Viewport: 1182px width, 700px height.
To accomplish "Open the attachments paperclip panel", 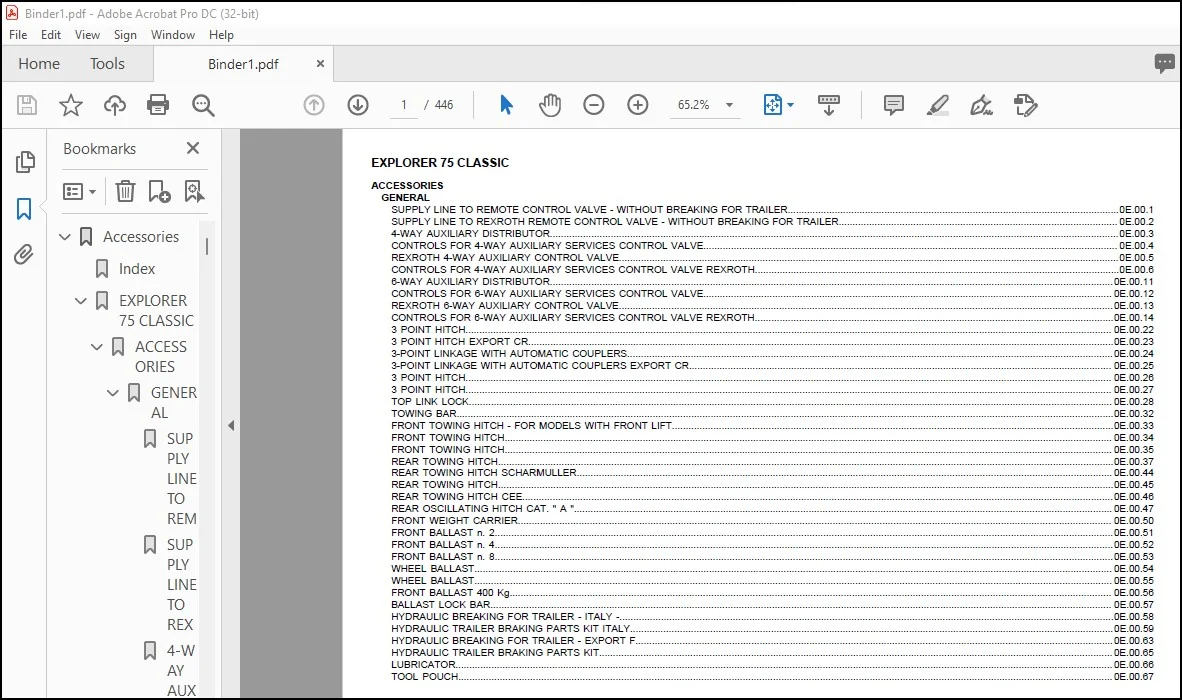I will [24, 255].
